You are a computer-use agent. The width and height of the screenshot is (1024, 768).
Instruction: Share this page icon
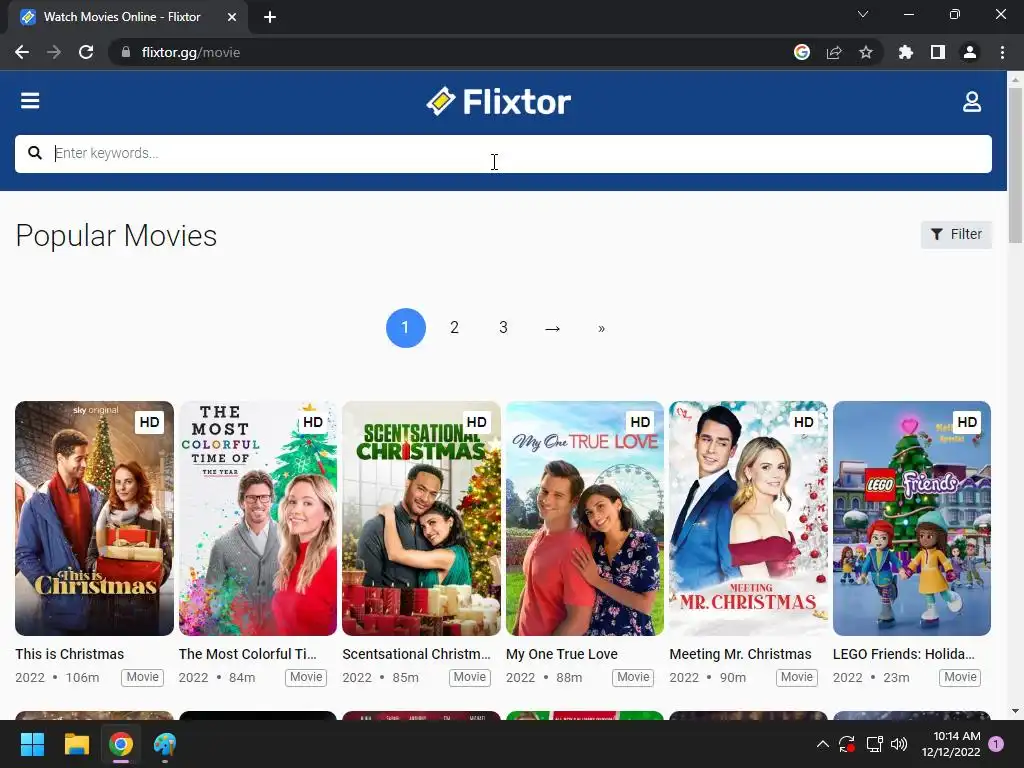[x=834, y=52]
